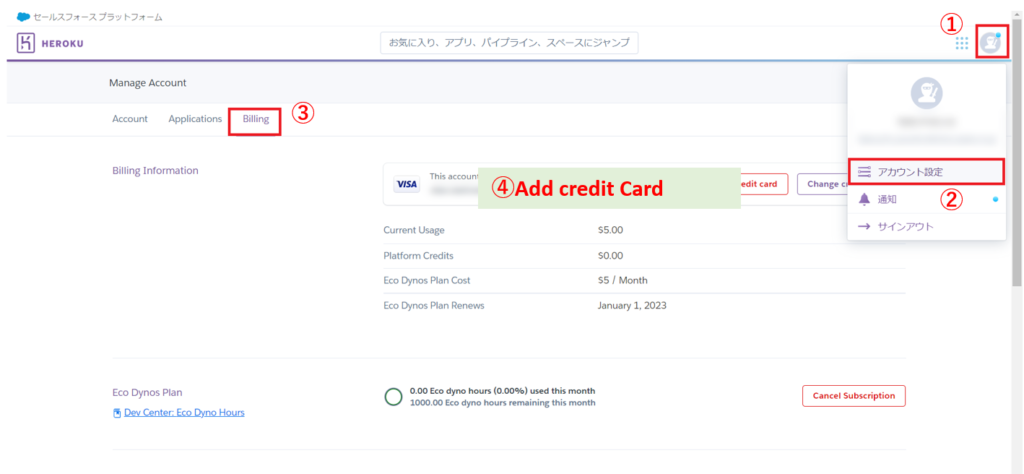Select アカウント設定 from the user menu
This screenshot has height=474, width=1024.
(x=910, y=172)
